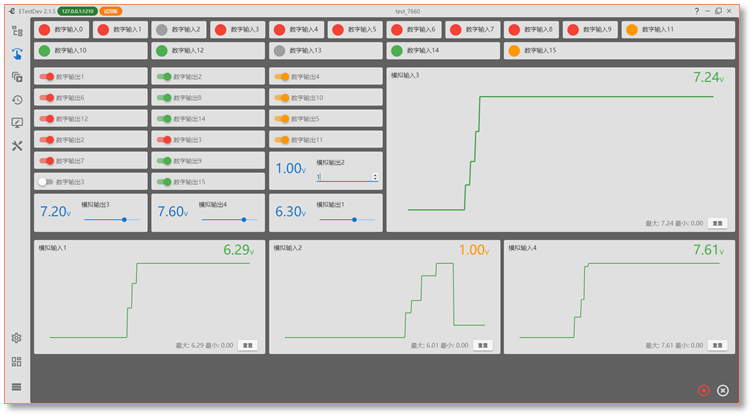Reset the 模拟输入3 chart min/max
753x417 pixels.
[717, 224]
